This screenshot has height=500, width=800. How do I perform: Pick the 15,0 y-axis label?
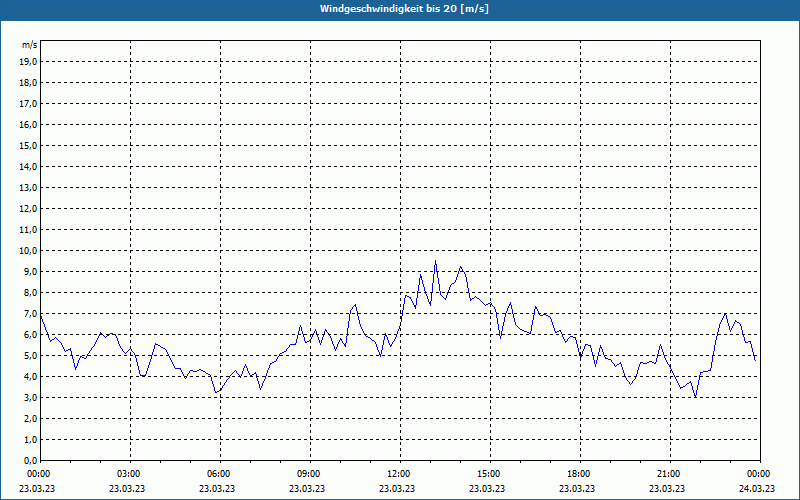[28, 145]
